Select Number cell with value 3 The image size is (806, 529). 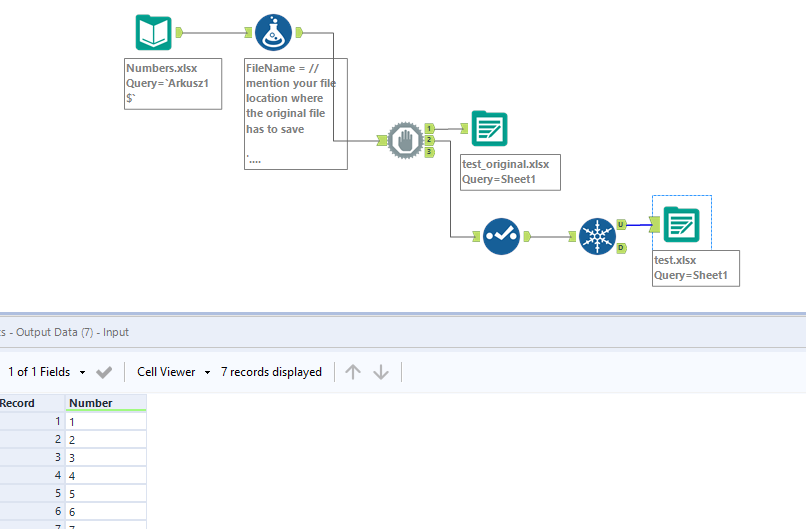pos(106,458)
